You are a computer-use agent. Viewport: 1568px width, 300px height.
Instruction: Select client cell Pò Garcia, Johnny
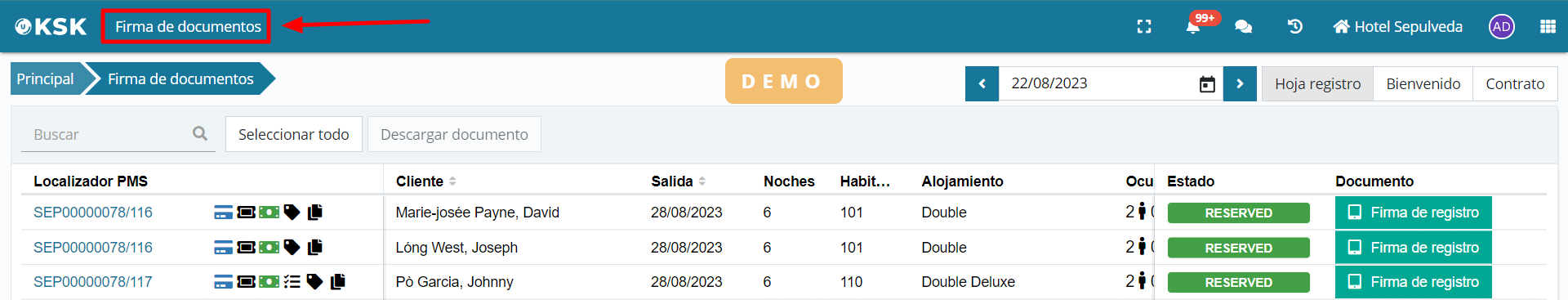[455, 282]
